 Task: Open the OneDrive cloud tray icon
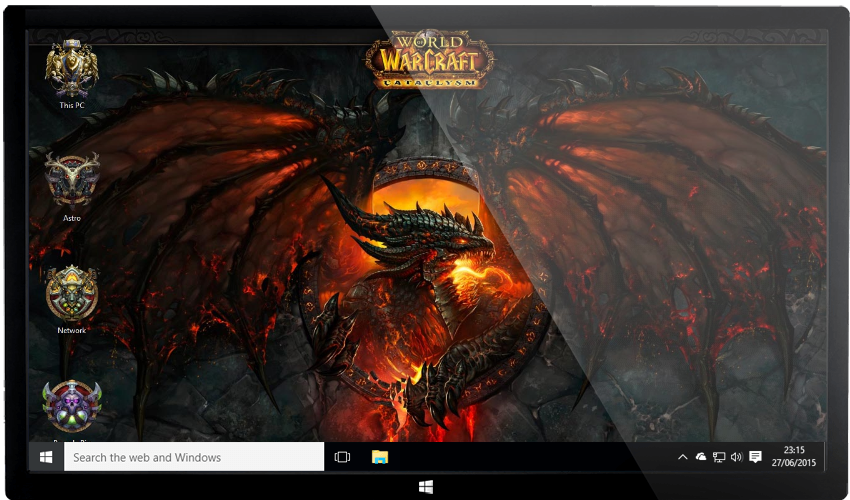(x=701, y=457)
